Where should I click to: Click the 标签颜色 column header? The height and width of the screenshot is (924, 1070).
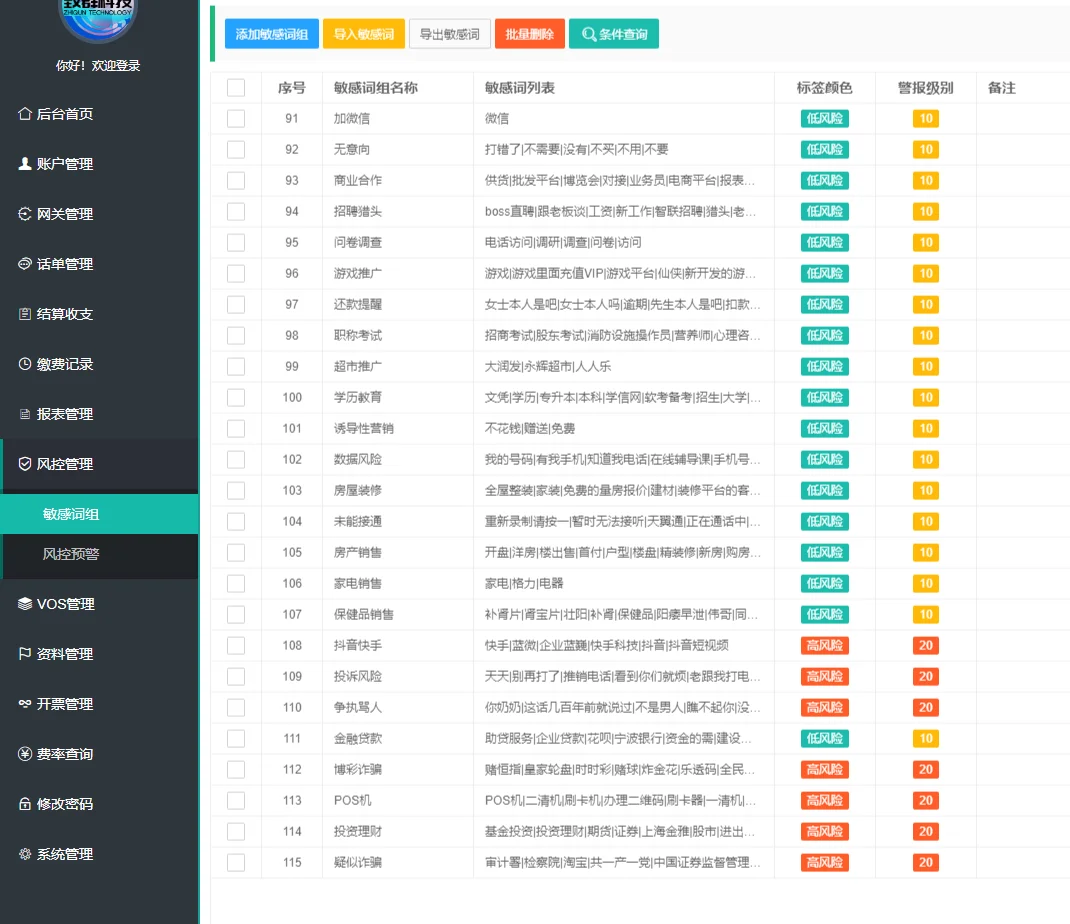pos(824,87)
